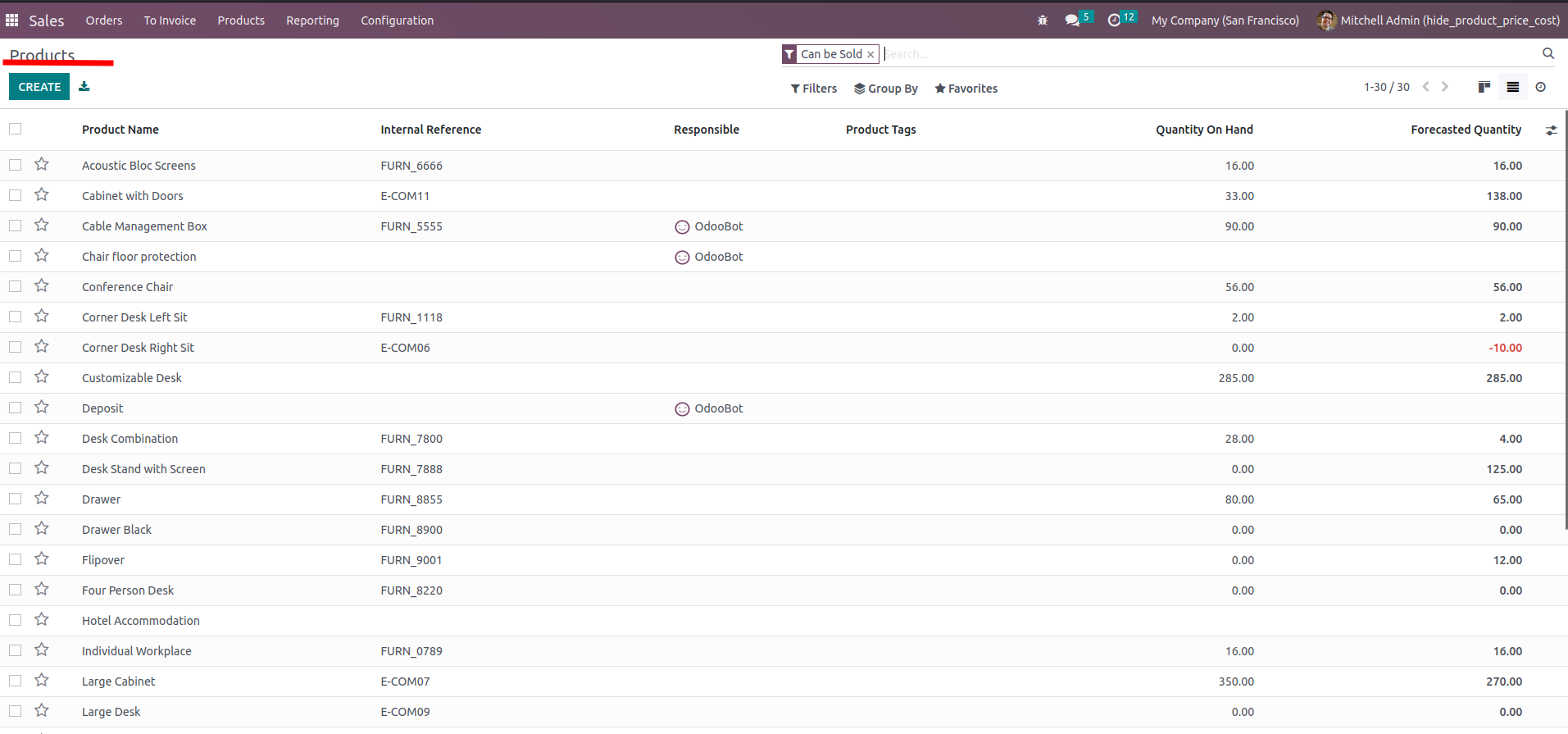Star Acoustic Bloc Screens as favorite
Viewport: 1568px width, 734px height.
[x=42, y=165]
